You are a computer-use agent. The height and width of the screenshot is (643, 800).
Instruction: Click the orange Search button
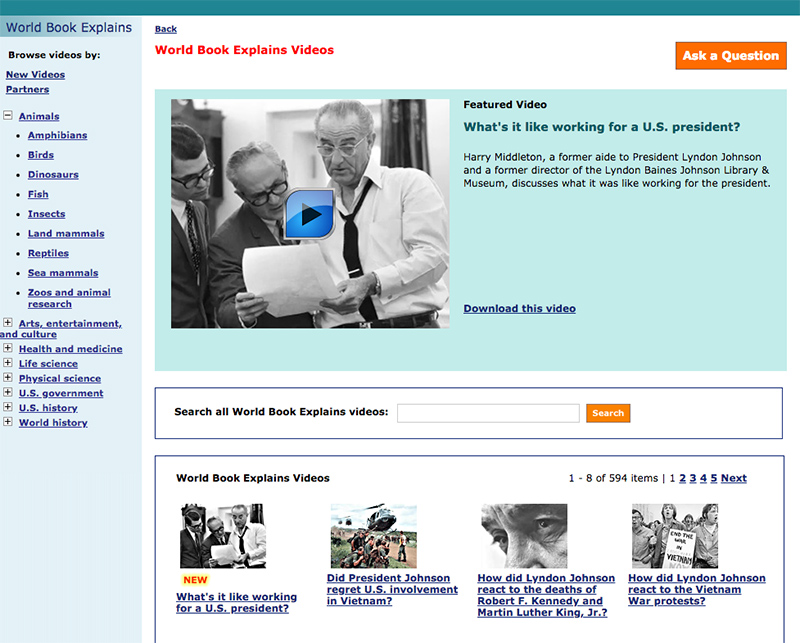click(608, 413)
